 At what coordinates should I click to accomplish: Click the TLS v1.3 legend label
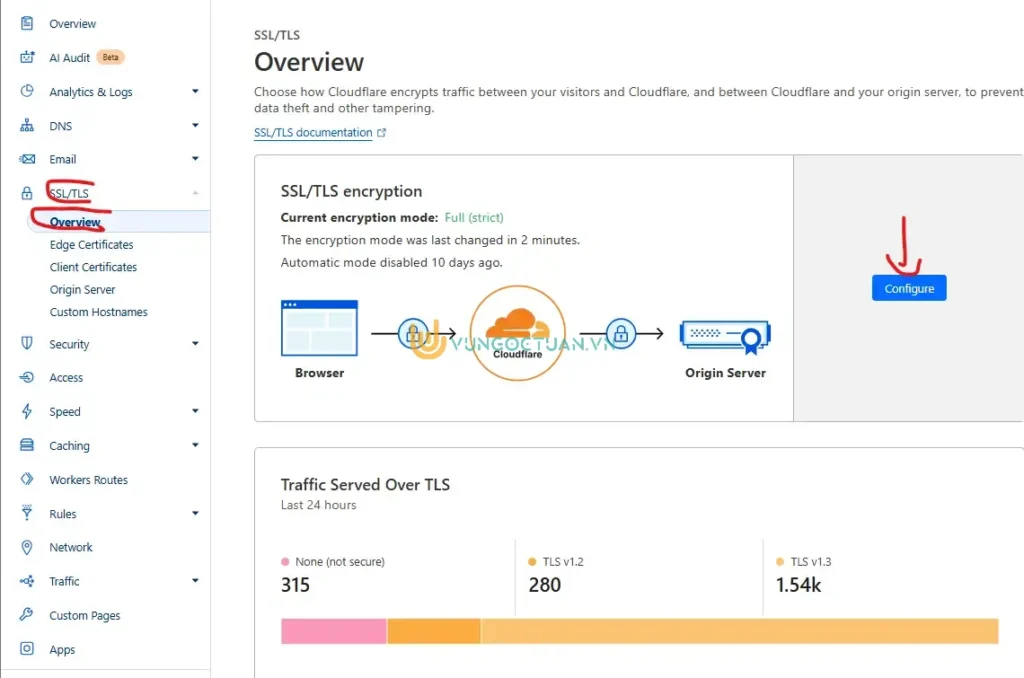point(810,562)
